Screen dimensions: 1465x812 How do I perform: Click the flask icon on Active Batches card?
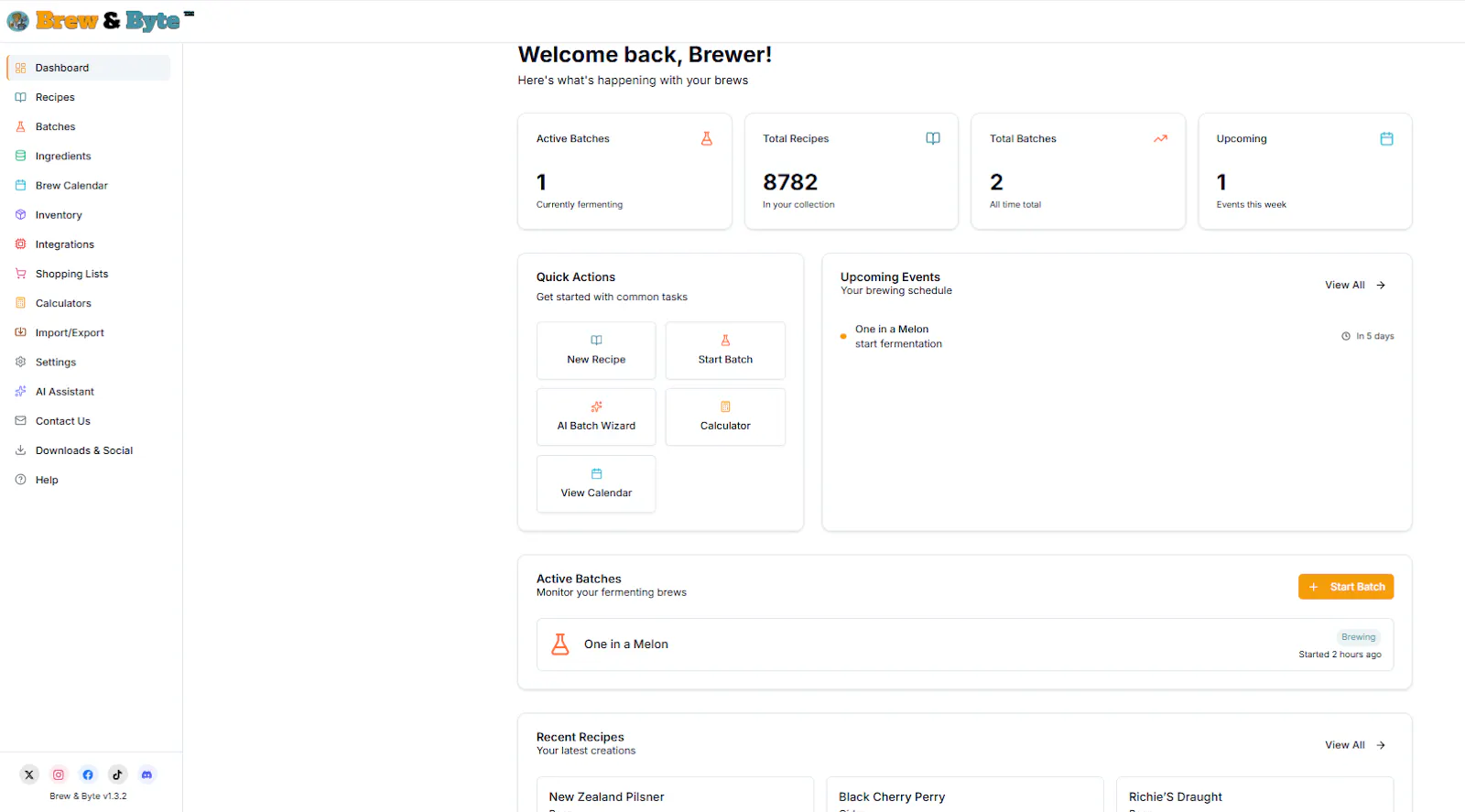(707, 138)
